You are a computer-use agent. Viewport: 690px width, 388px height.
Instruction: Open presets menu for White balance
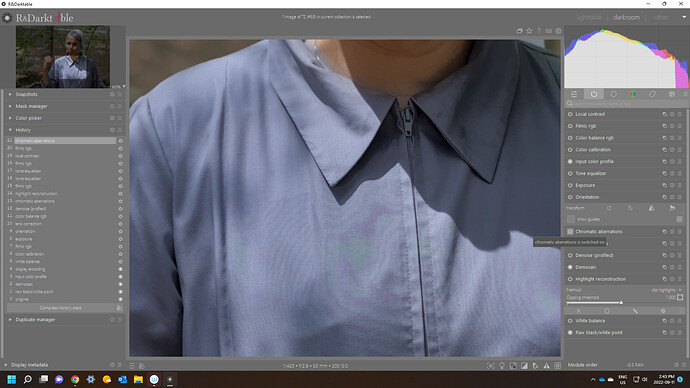(x=680, y=321)
